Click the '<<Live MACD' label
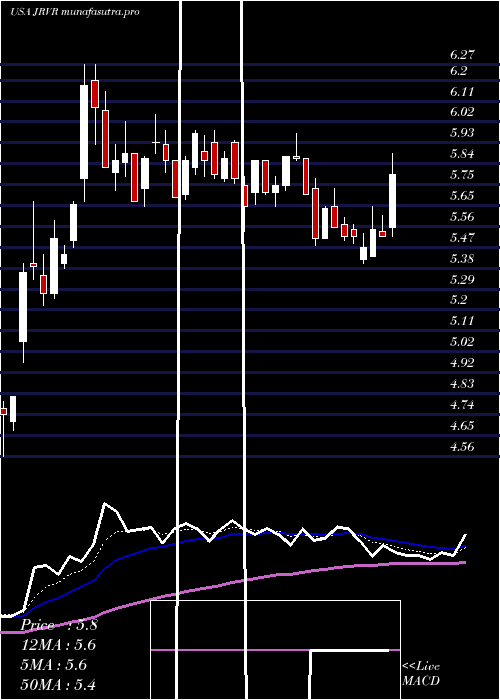Viewport: 500px width, 700px height. click(421, 673)
